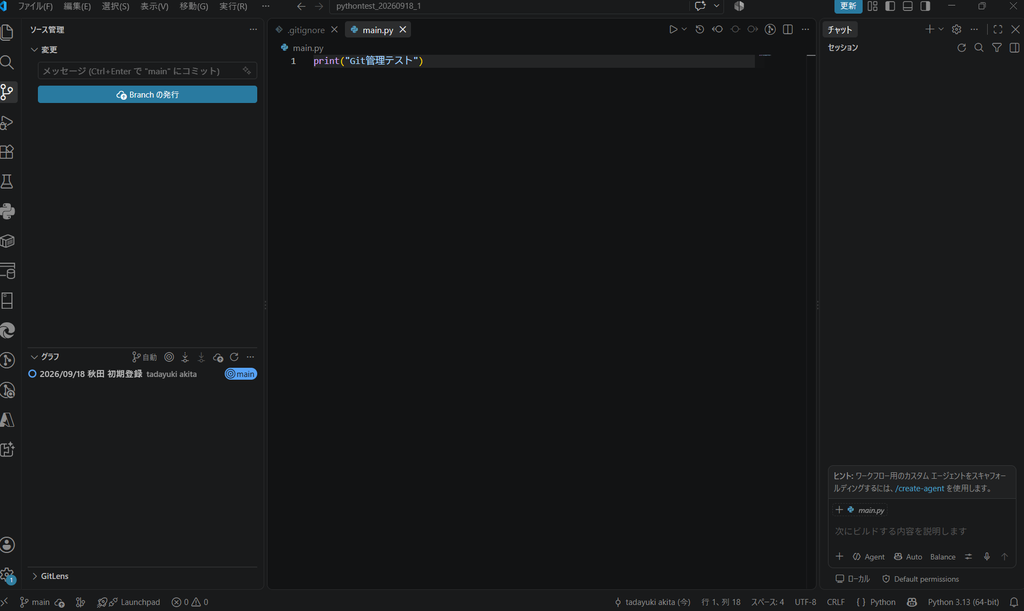Refresh the source control graph
Screen dimensions: 1024x611
(x=234, y=357)
